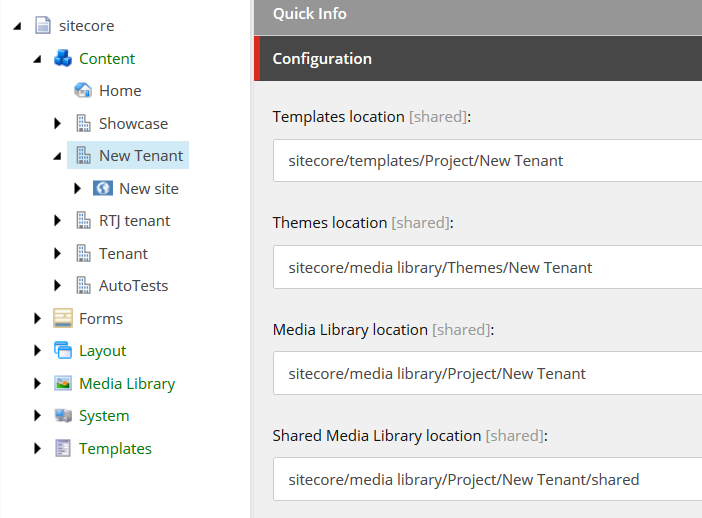The image size is (702, 518).
Task: Select the Tenant item label
Action: [x=123, y=253]
